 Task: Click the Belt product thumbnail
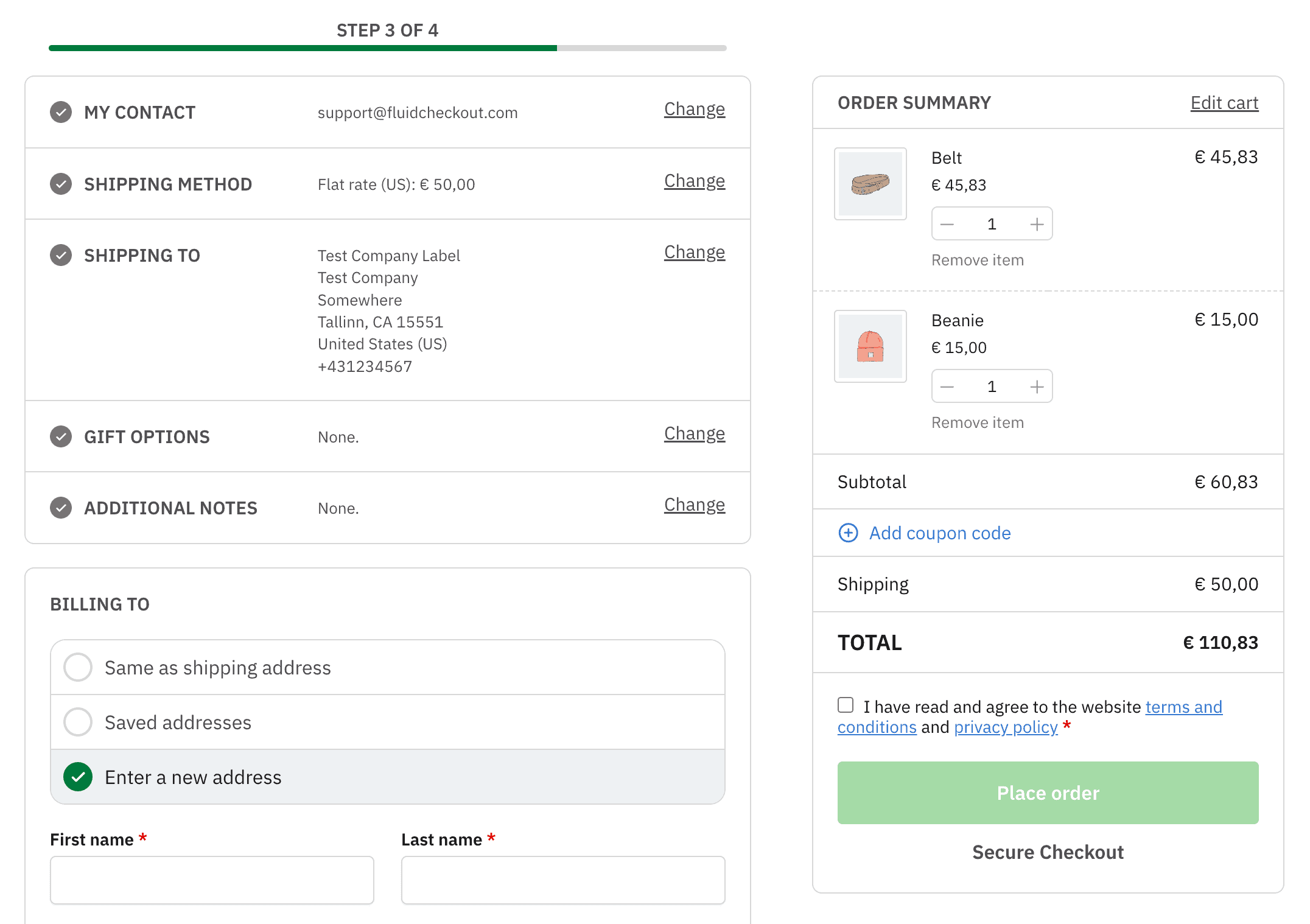[870, 184]
